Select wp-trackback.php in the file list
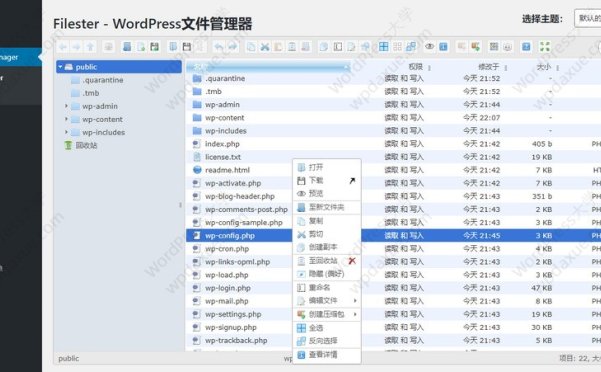 (236, 340)
